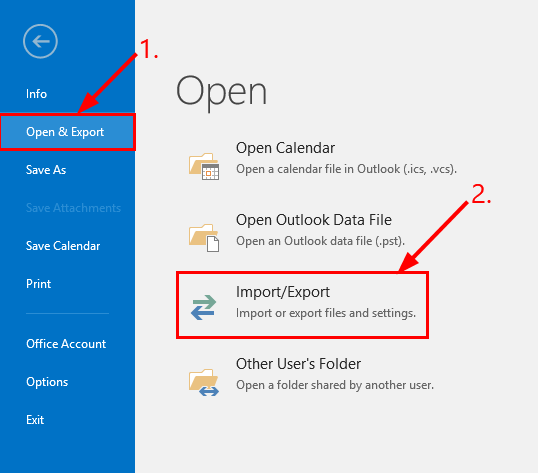The height and width of the screenshot is (473, 538).
Task: Click the Open Outlook Data File folder icon
Action: (204, 238)
